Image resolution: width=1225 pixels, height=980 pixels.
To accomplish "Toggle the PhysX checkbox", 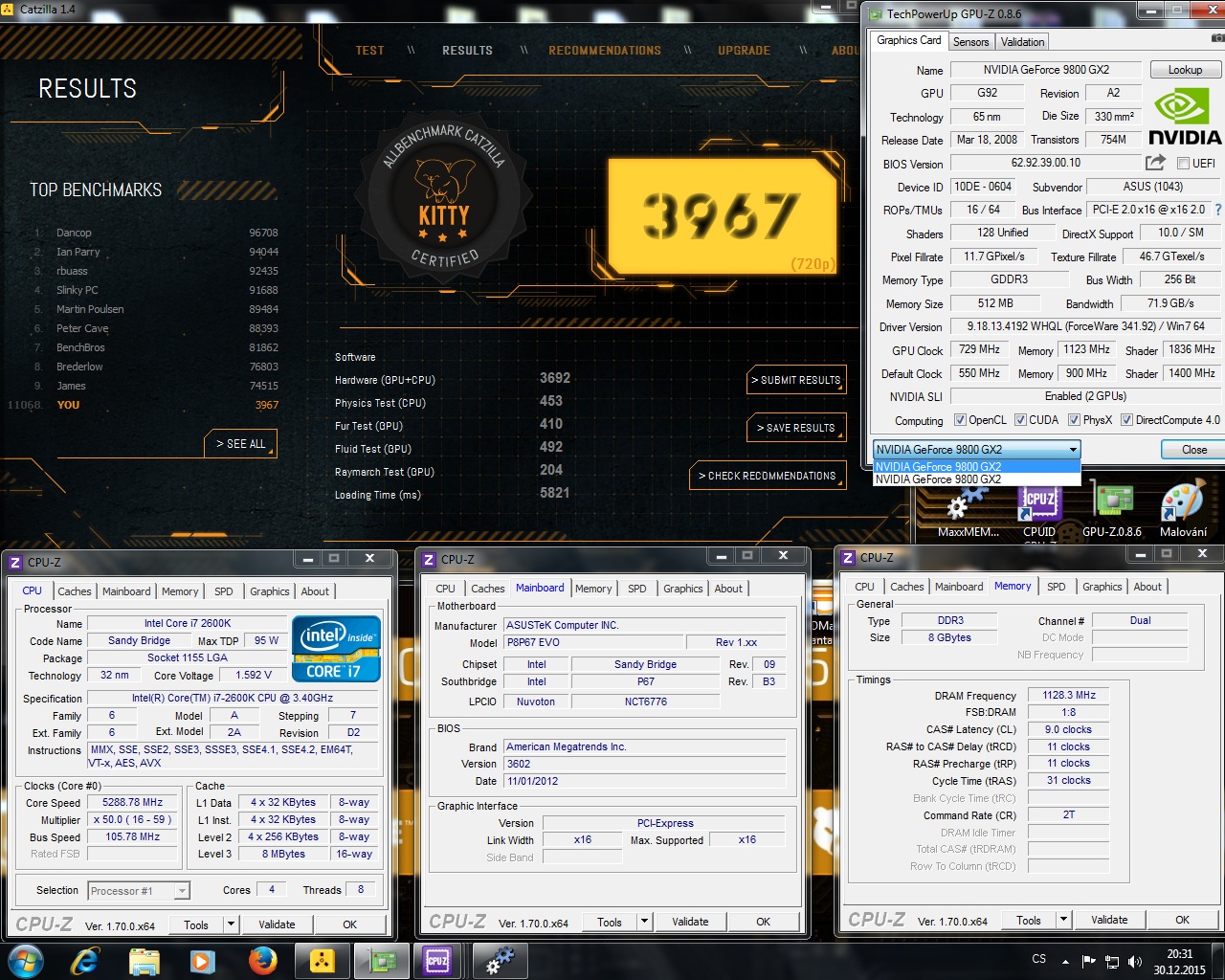I will (x=1074, y=420).
